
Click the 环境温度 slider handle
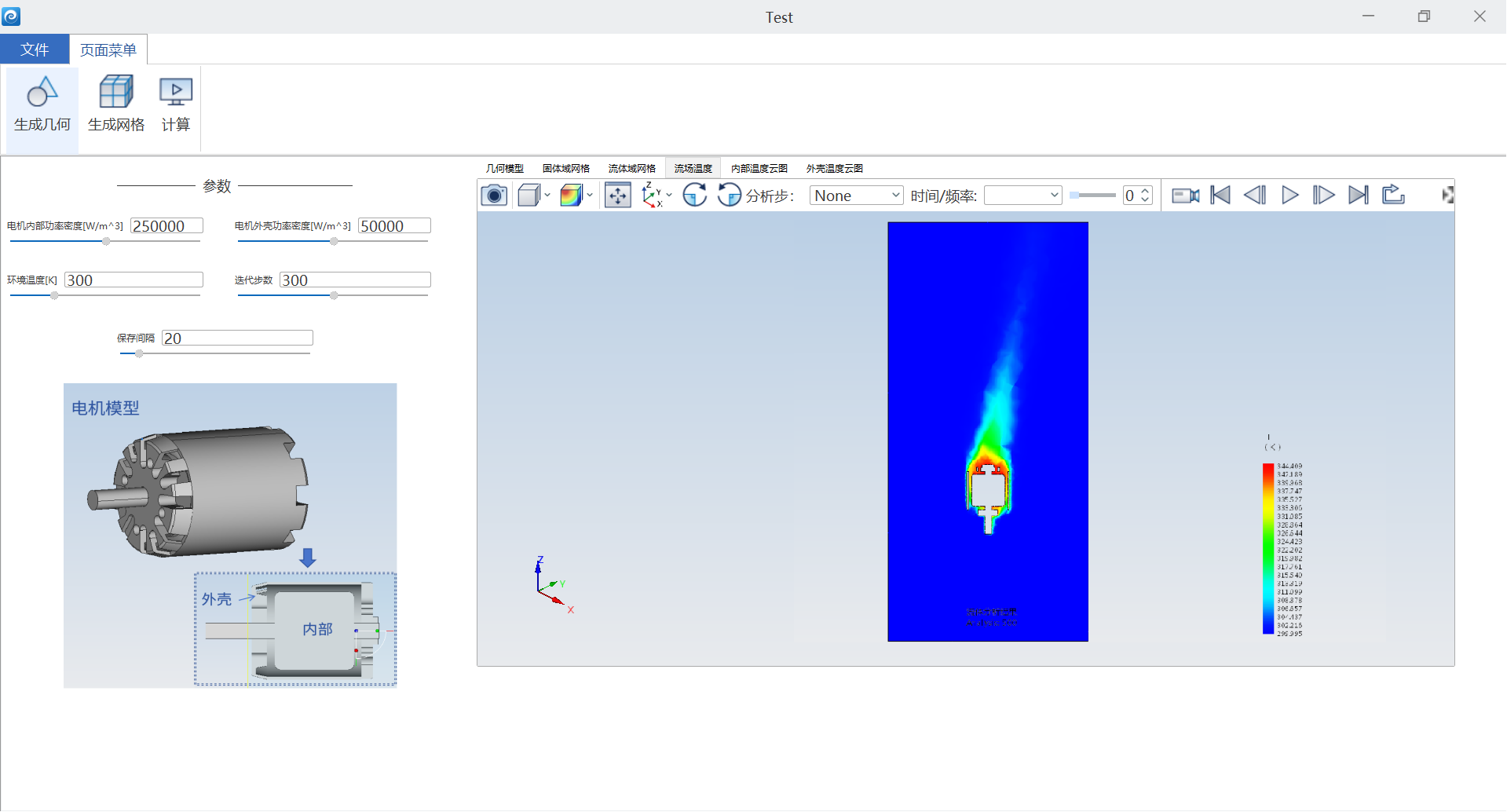pyautogui.click(x=54, y=296)
